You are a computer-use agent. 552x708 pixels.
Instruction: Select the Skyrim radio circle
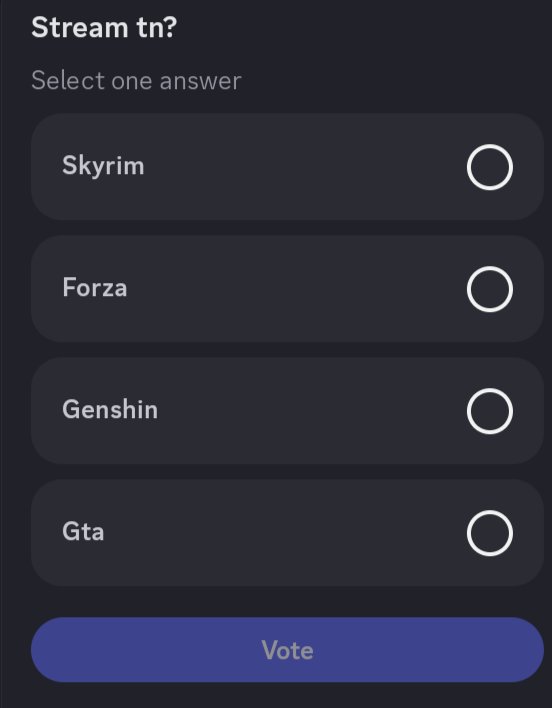point(490,167)
